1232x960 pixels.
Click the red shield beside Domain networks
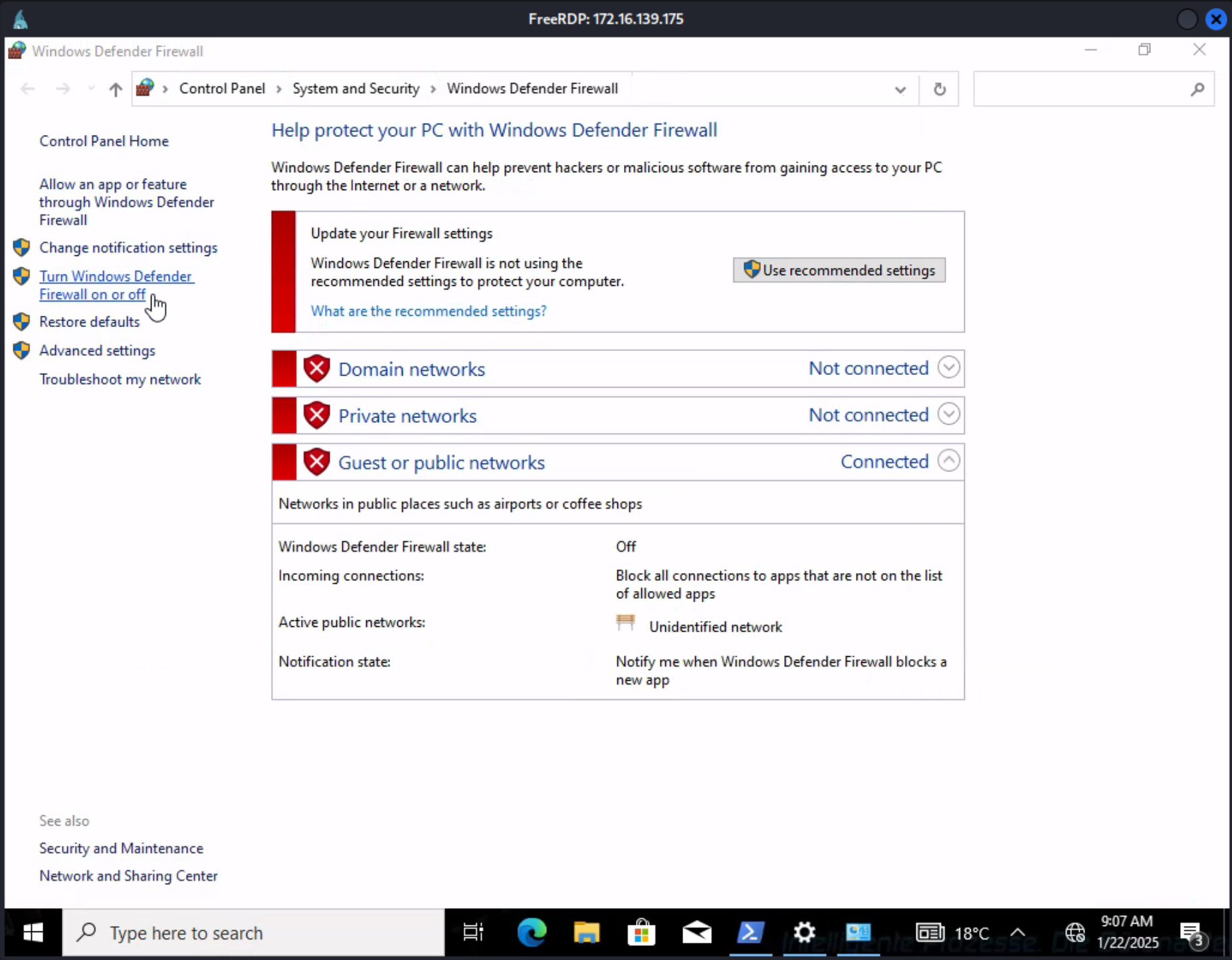pyautogui.click(x=317, y=368)
